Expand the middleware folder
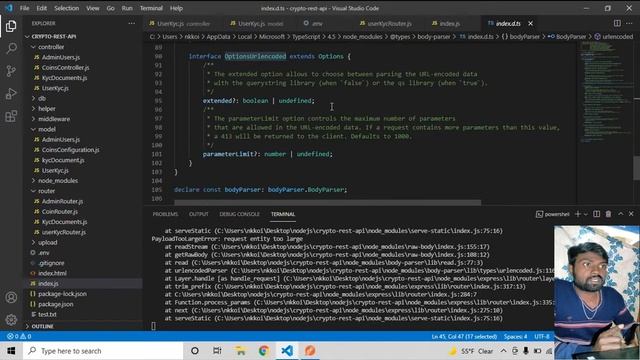 pyautogui.click(x=54, y=119)
